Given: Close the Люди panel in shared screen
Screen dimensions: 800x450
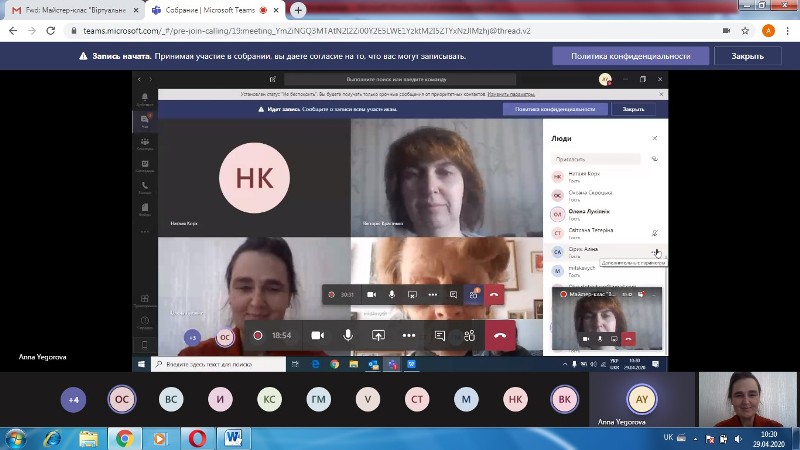Looking at the screenshot, I should pos(655,138).
